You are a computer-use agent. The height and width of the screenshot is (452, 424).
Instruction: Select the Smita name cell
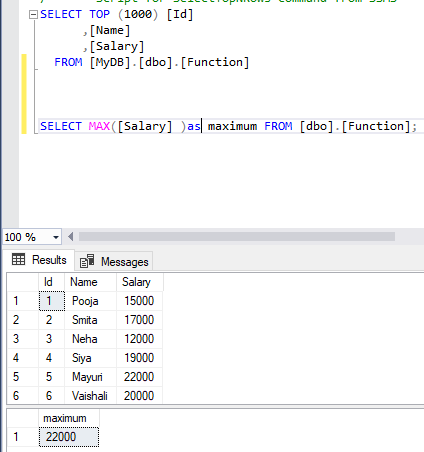click(90, 320)
